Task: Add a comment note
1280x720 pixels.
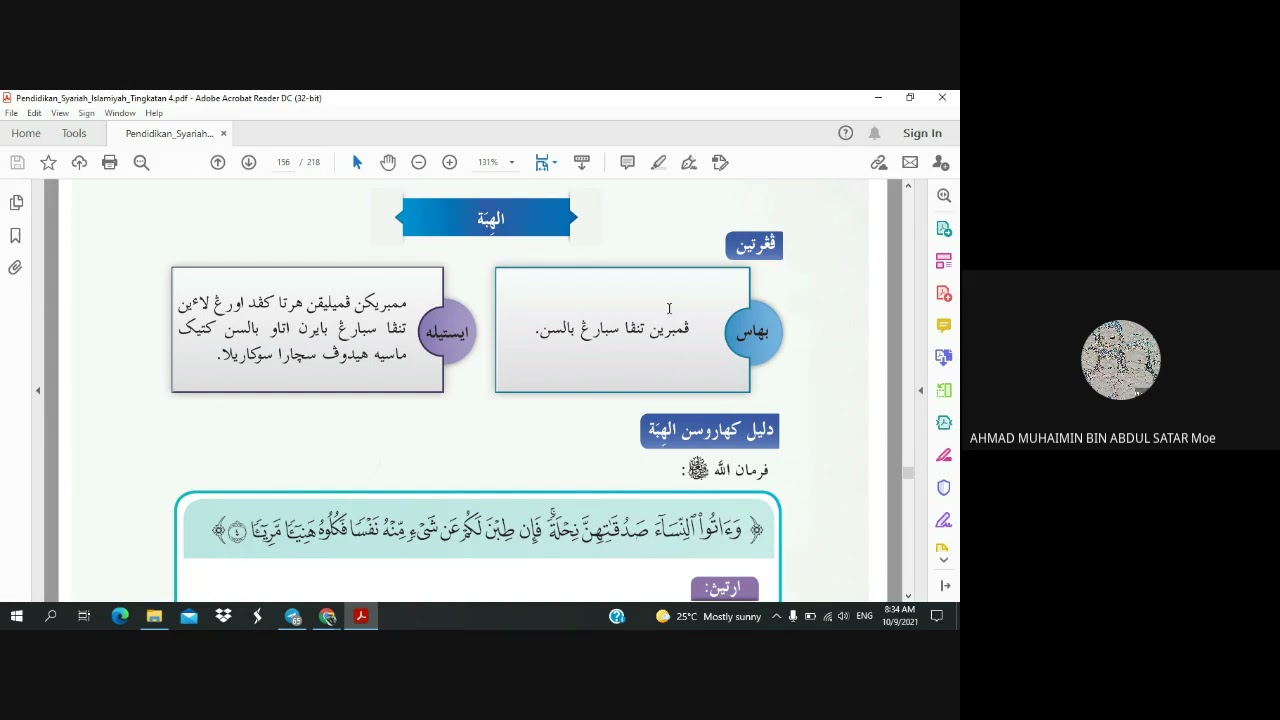Action: pyautogui.click(x=627, y=162)
